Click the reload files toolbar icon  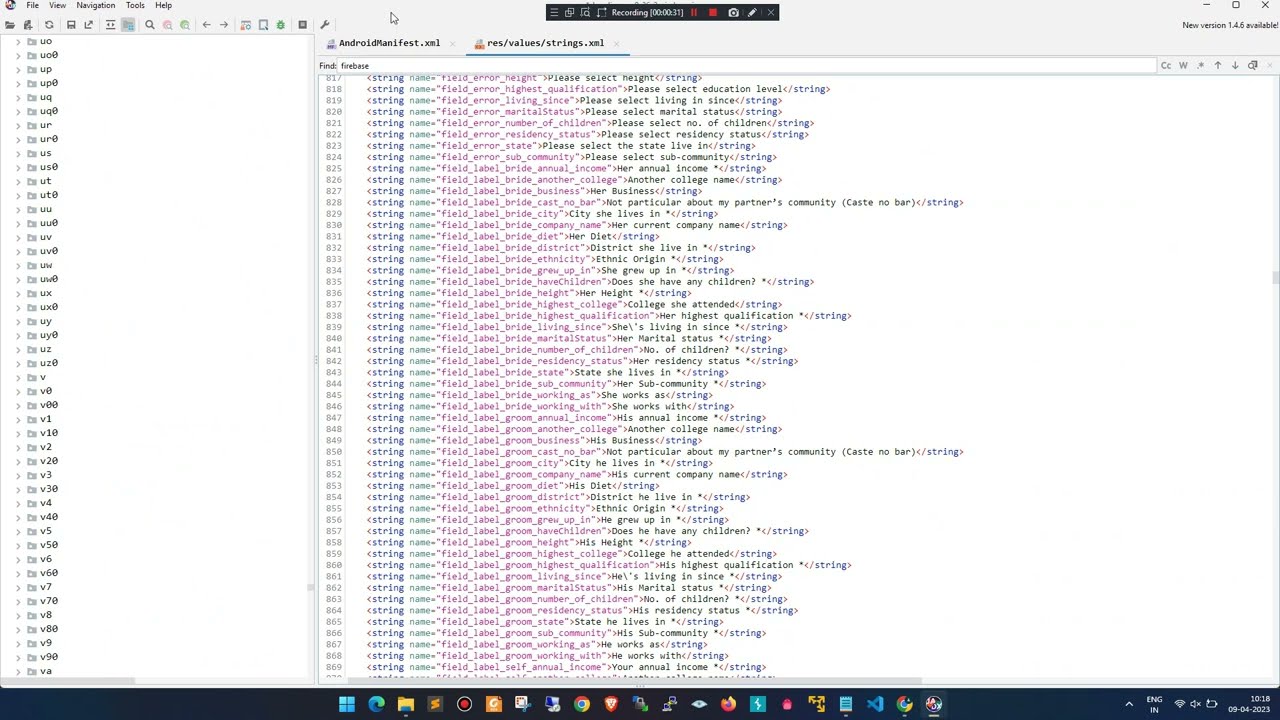tap(48, 25)
